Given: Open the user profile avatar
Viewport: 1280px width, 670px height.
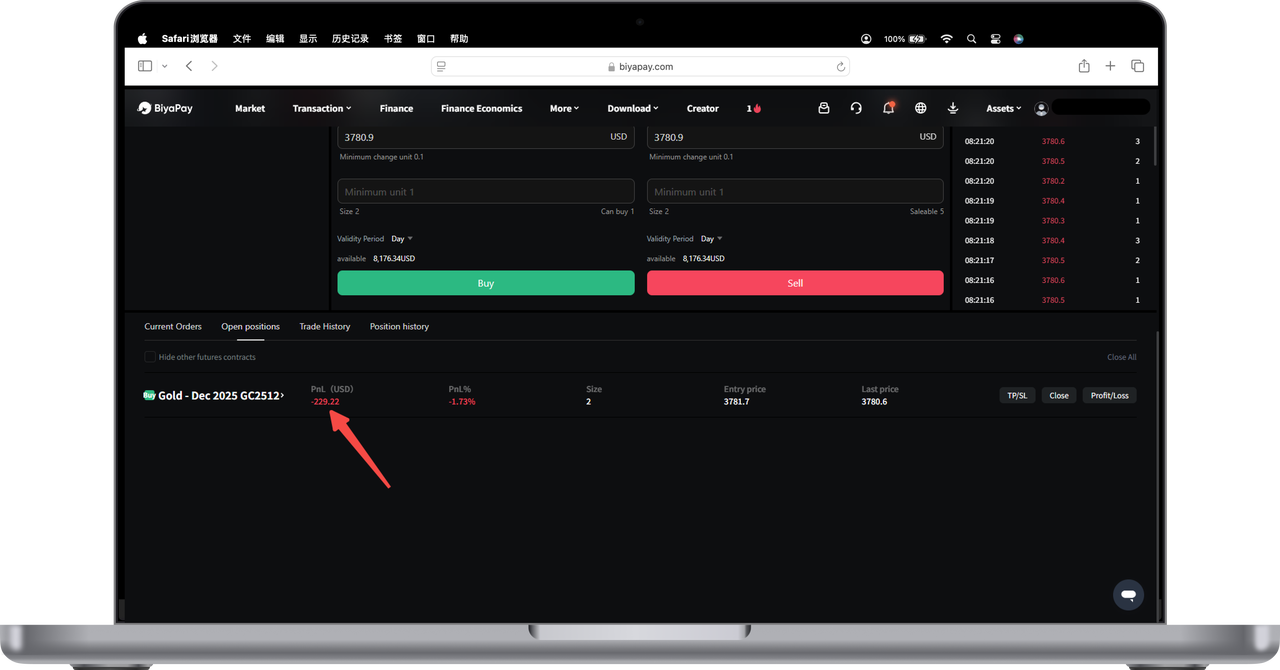Looking at the screenshot, I should coord(1041,108).
